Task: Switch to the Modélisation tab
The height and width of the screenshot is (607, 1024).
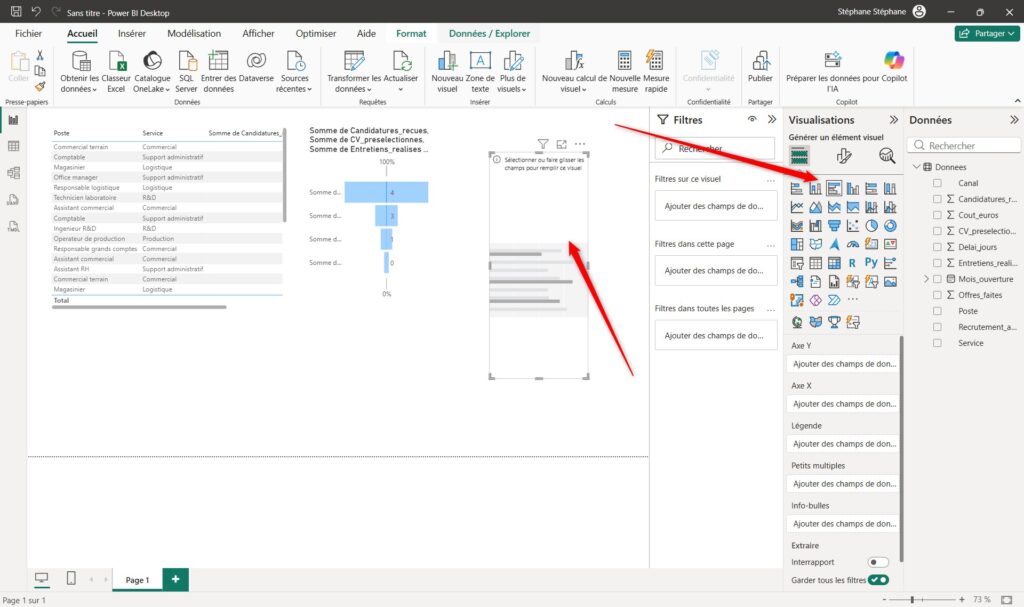Action: point(194,33)
